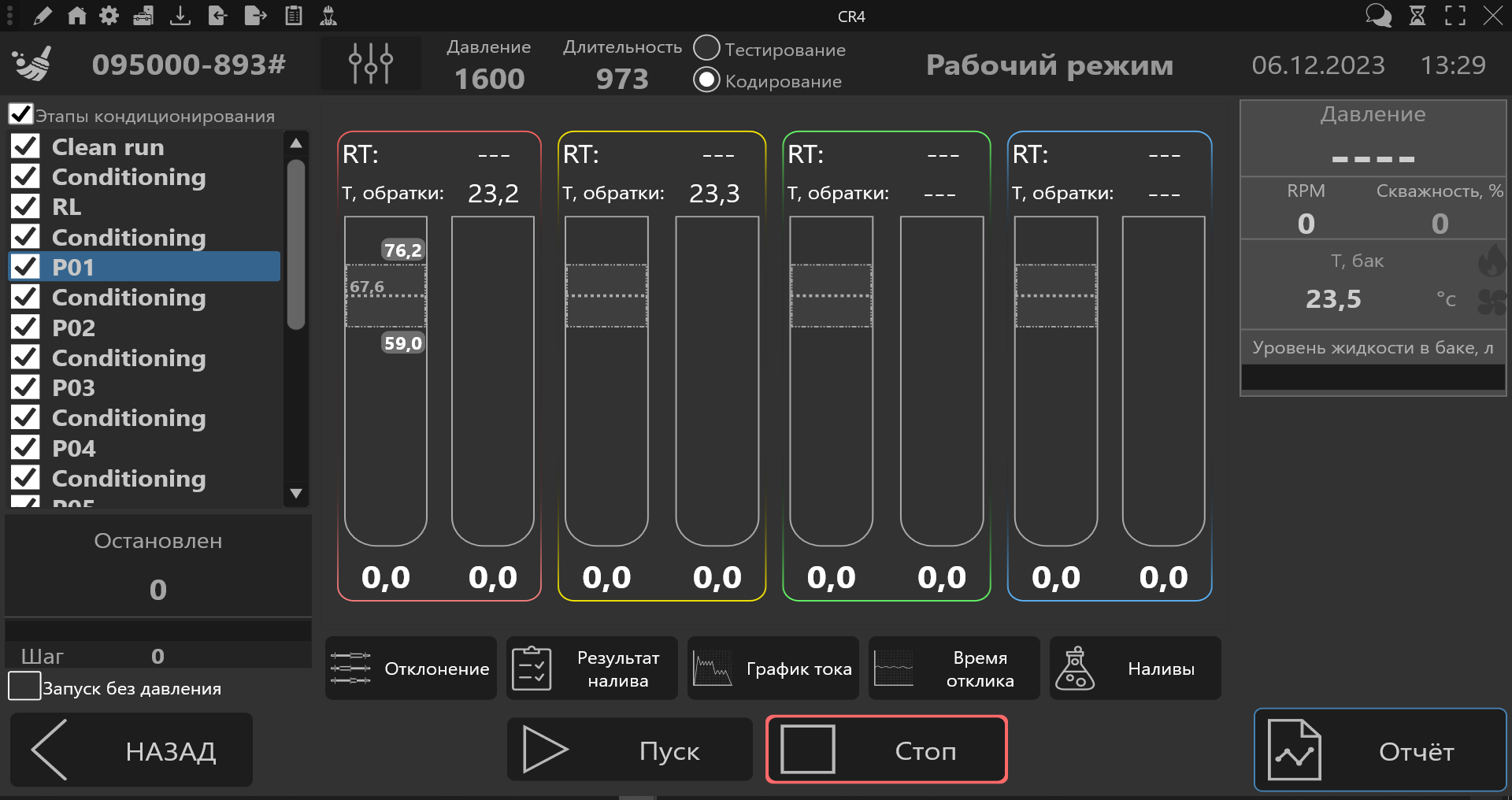Click the Отчёт report document icon

(1295, 750)
